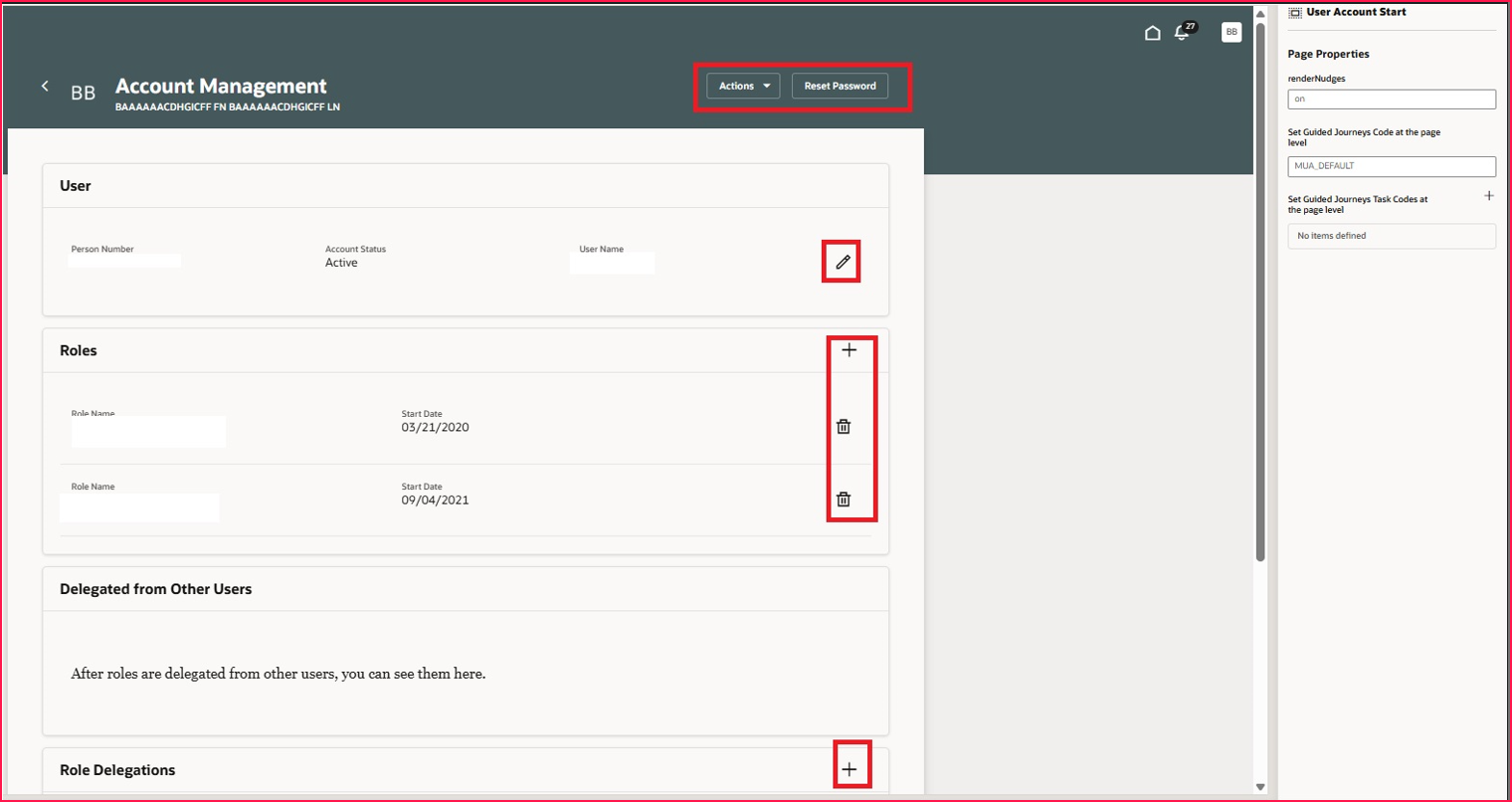Open the pencil icon to edit user details
This screenshot has width=1512, height=802.
841,261
